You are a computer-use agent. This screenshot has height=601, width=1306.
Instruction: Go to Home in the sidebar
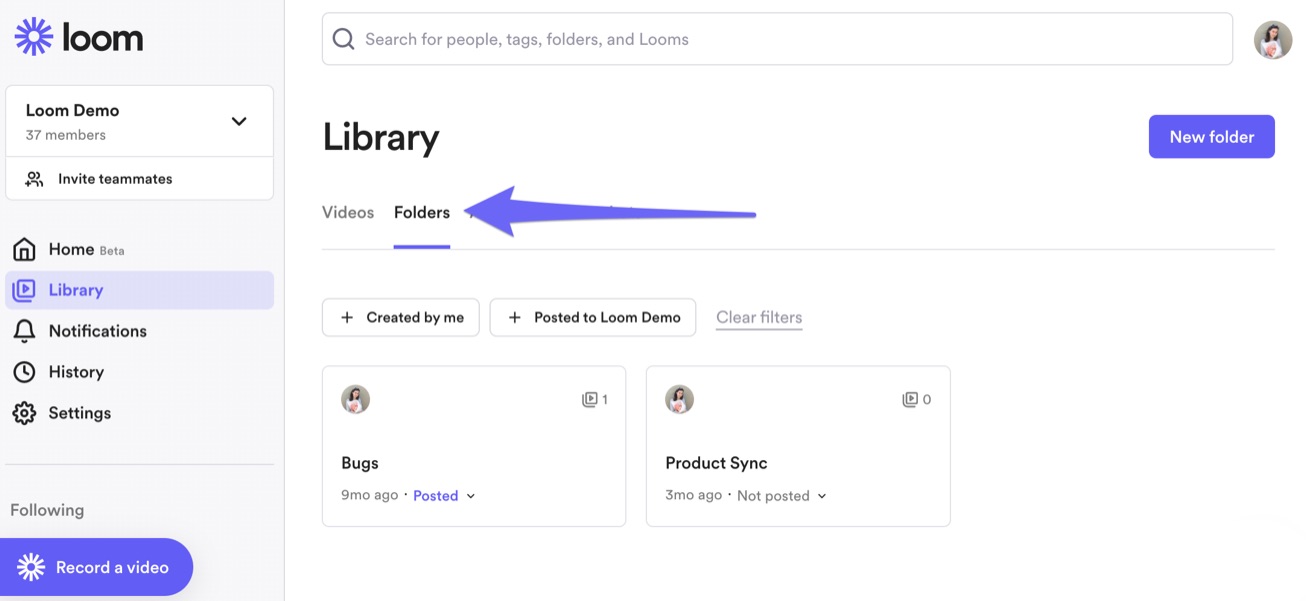140,249
